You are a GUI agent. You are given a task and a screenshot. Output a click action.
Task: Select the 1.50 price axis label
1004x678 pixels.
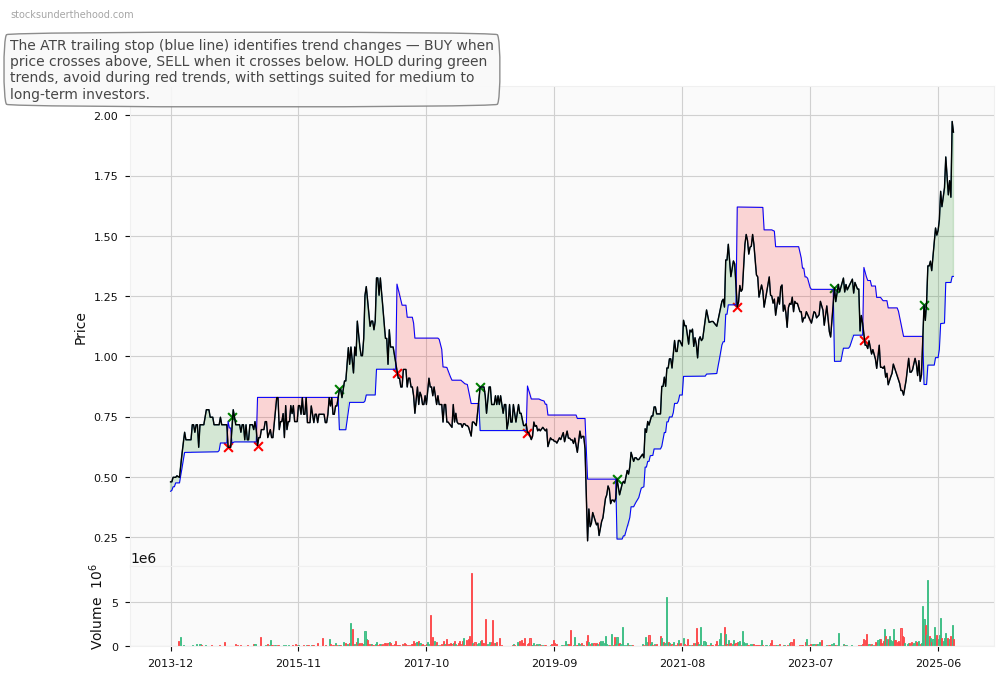(106, 237)
